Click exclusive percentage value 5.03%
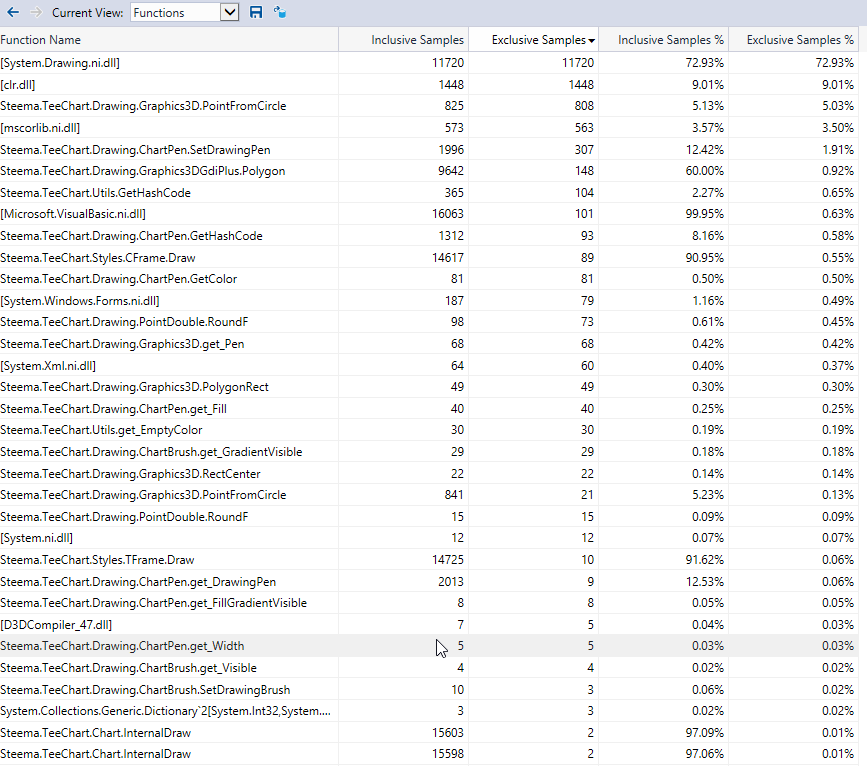The height and width of the screenshot is (766, 867). (x=838, y=106)
